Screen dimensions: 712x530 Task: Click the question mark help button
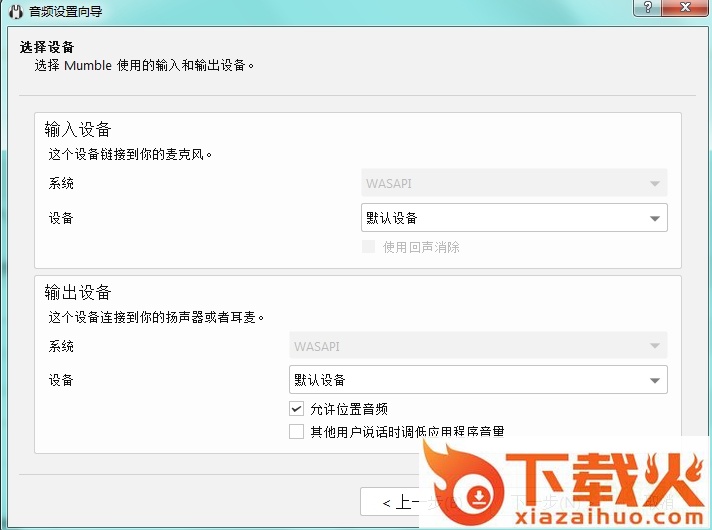coord(650,7)
